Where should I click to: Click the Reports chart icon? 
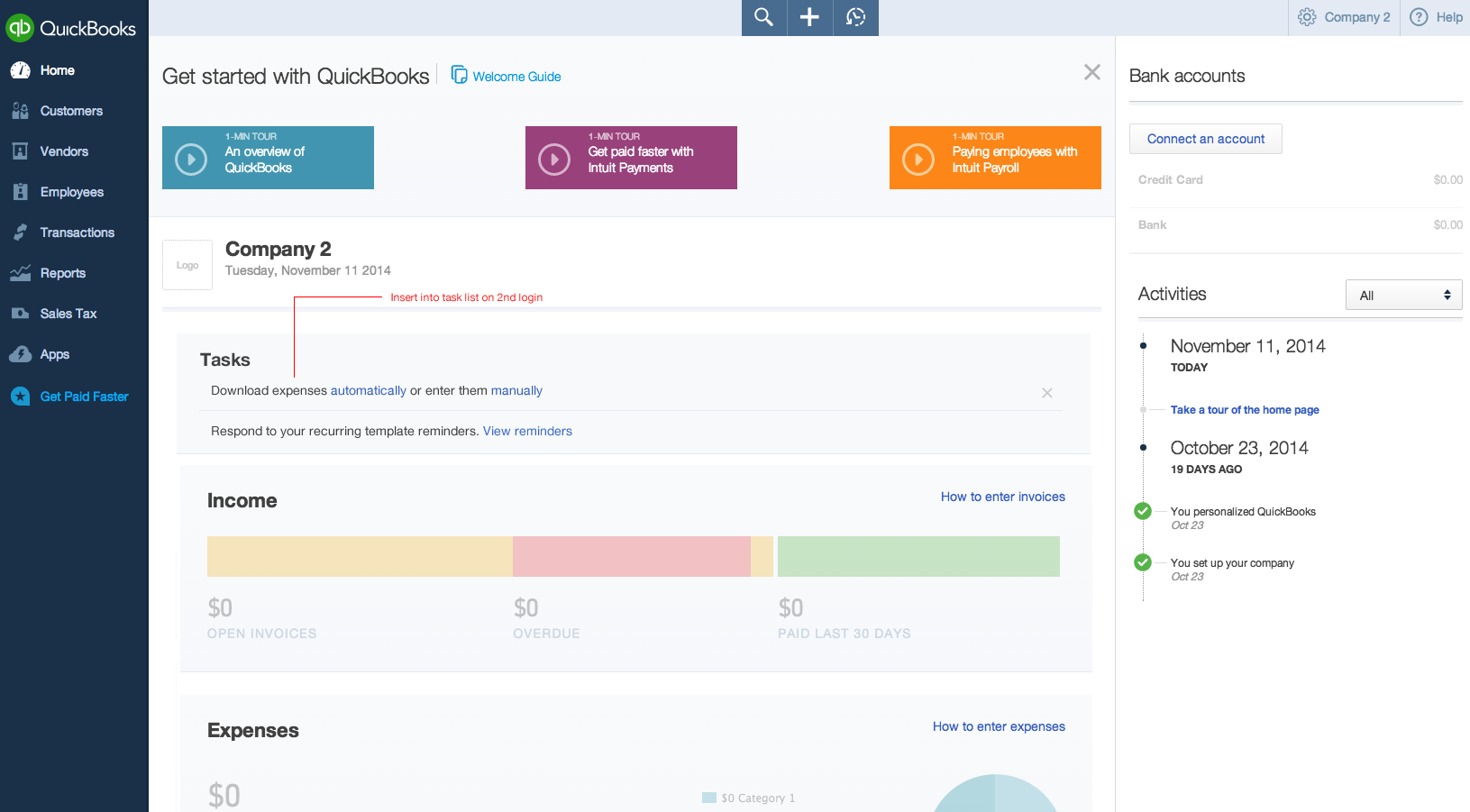[x=20, y=273]
